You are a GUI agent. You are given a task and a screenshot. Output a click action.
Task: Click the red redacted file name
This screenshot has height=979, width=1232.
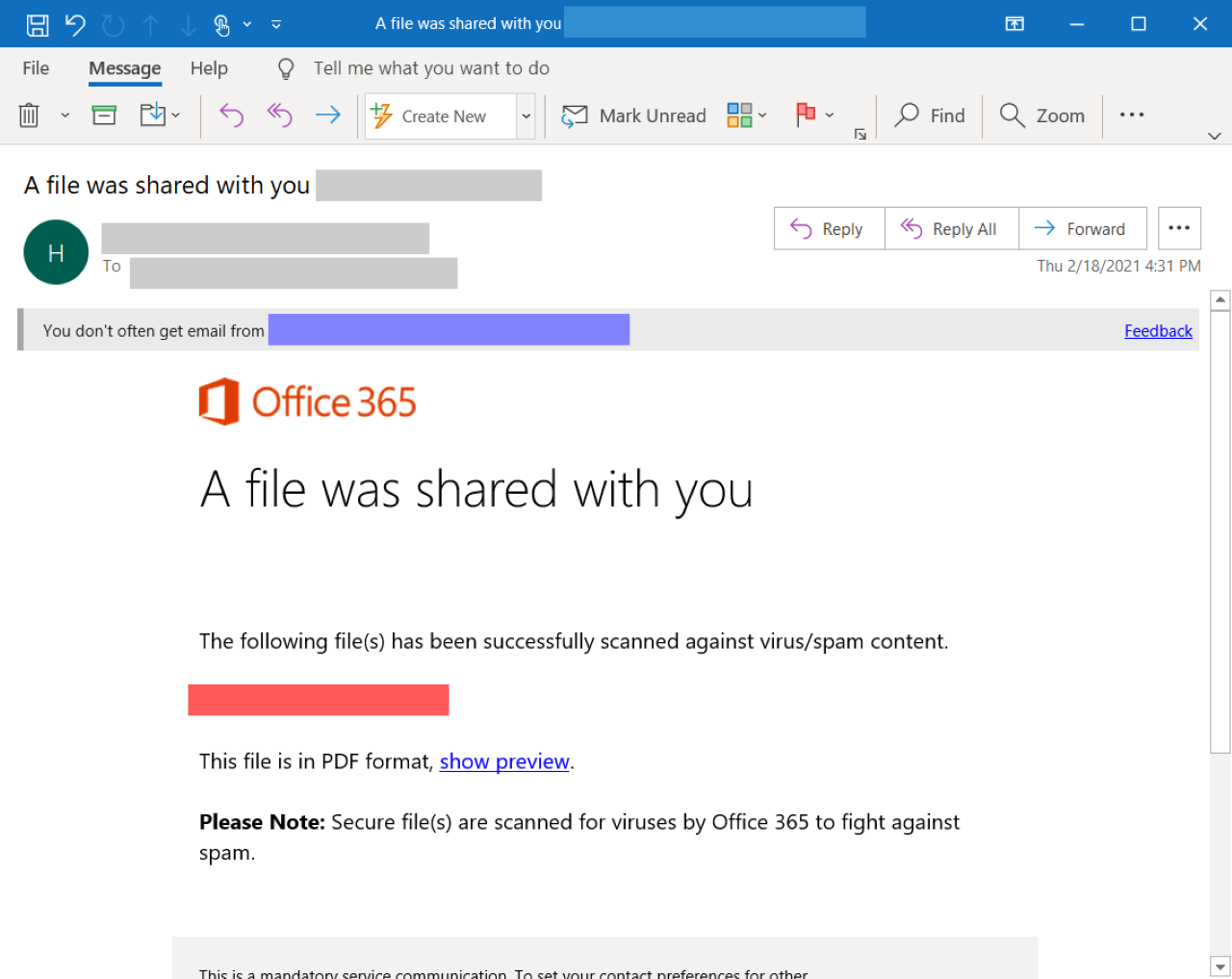coord(319,700)
